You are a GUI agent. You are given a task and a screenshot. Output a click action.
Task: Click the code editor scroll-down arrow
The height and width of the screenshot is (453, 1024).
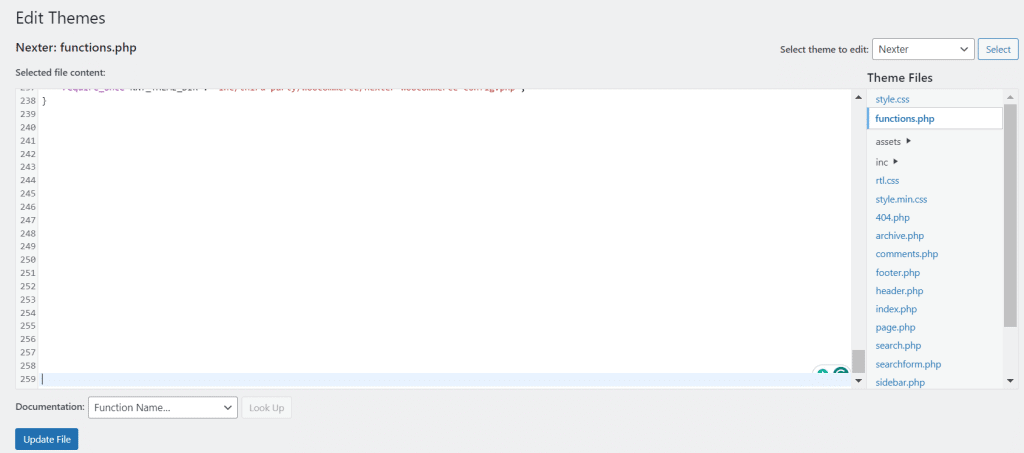[858, 380]
